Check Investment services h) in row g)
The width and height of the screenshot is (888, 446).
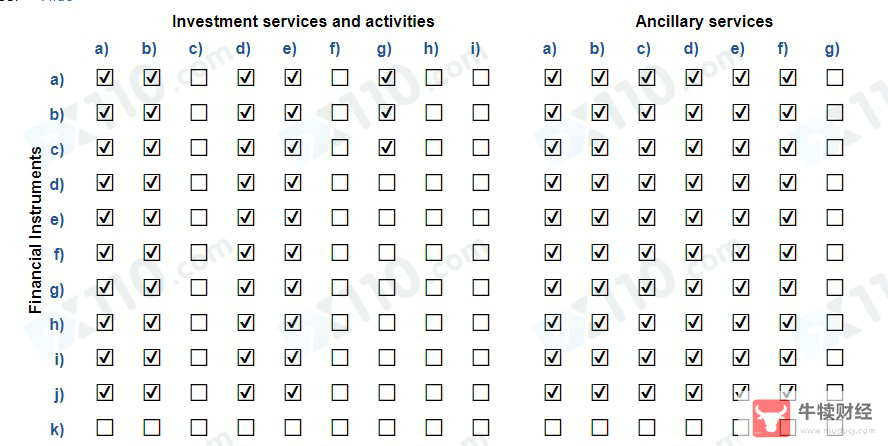pyautogui.click(x=434, y=288)
